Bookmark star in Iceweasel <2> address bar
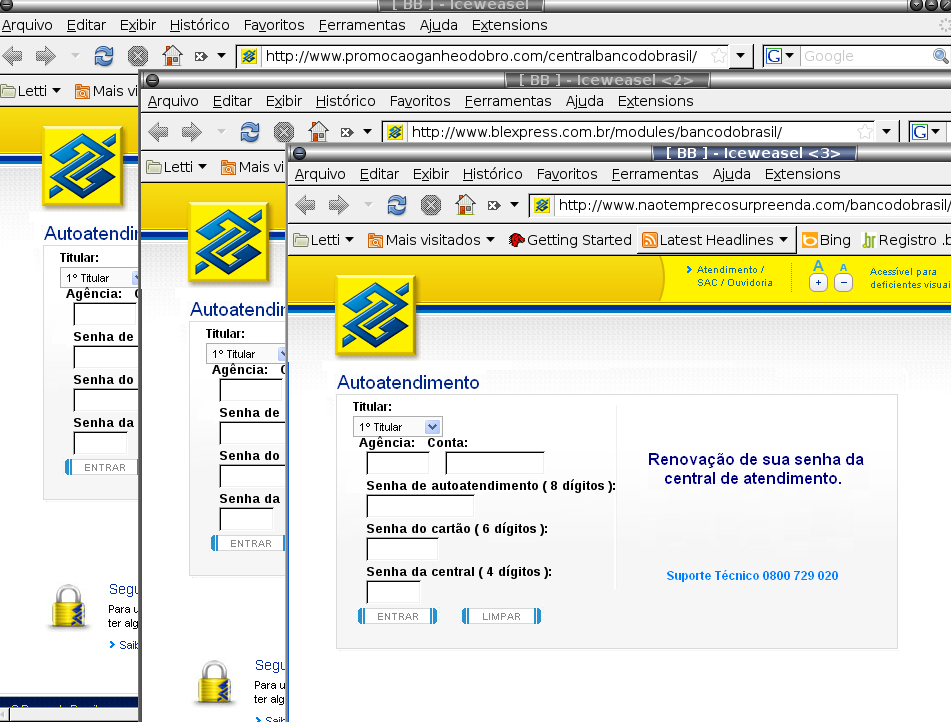951x722 pixels. (x=865, y=132)
